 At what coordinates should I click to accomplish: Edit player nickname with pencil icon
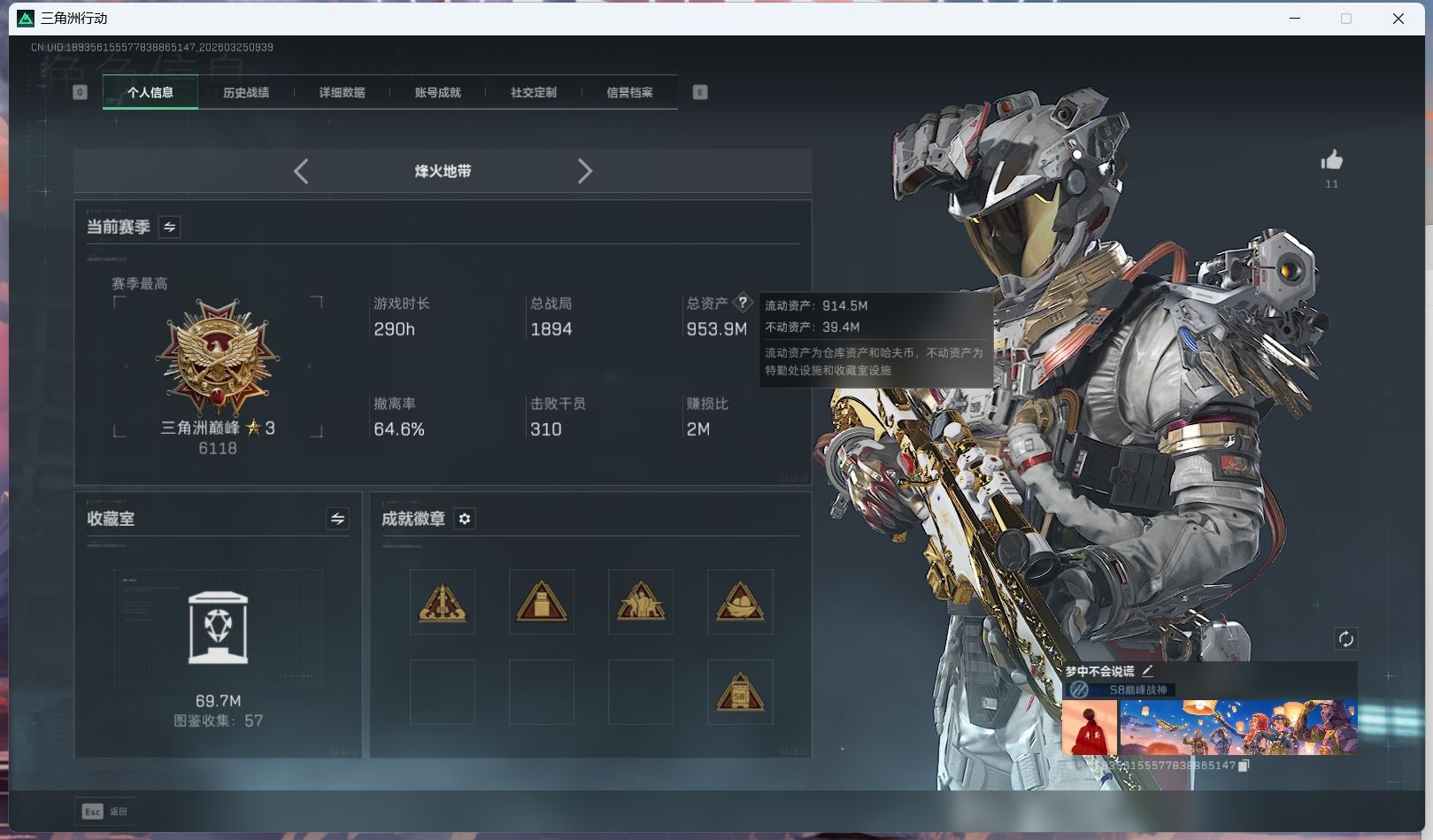pos(1147,671)
